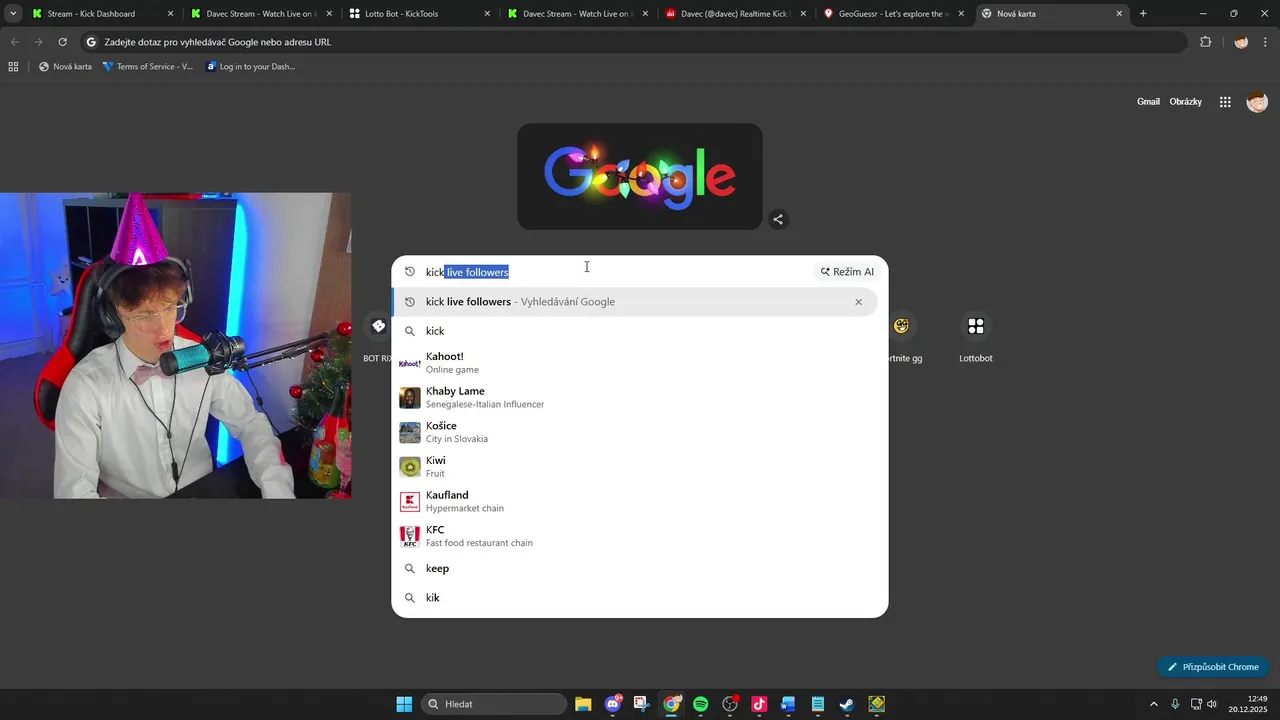Viewport: 1280px width, 720px height.
Task: Open Obrázky images link
Action: click(x=1186, y=102)
